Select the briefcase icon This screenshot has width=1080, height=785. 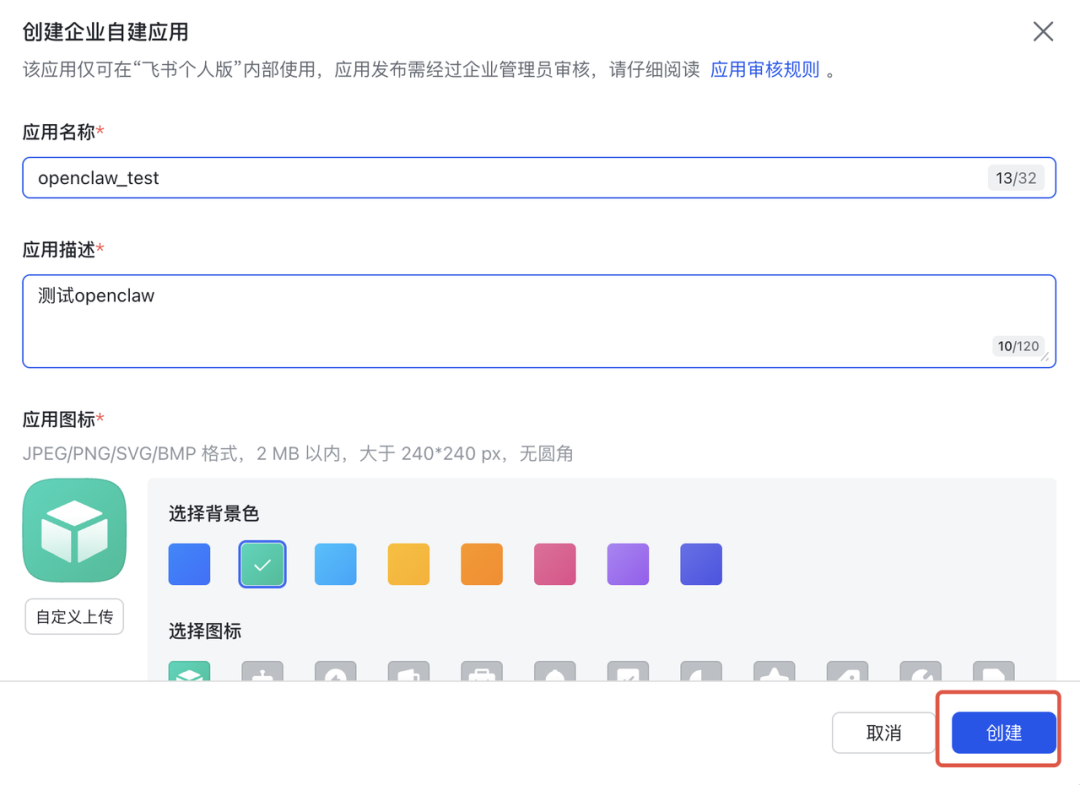[x=481, y=674]
